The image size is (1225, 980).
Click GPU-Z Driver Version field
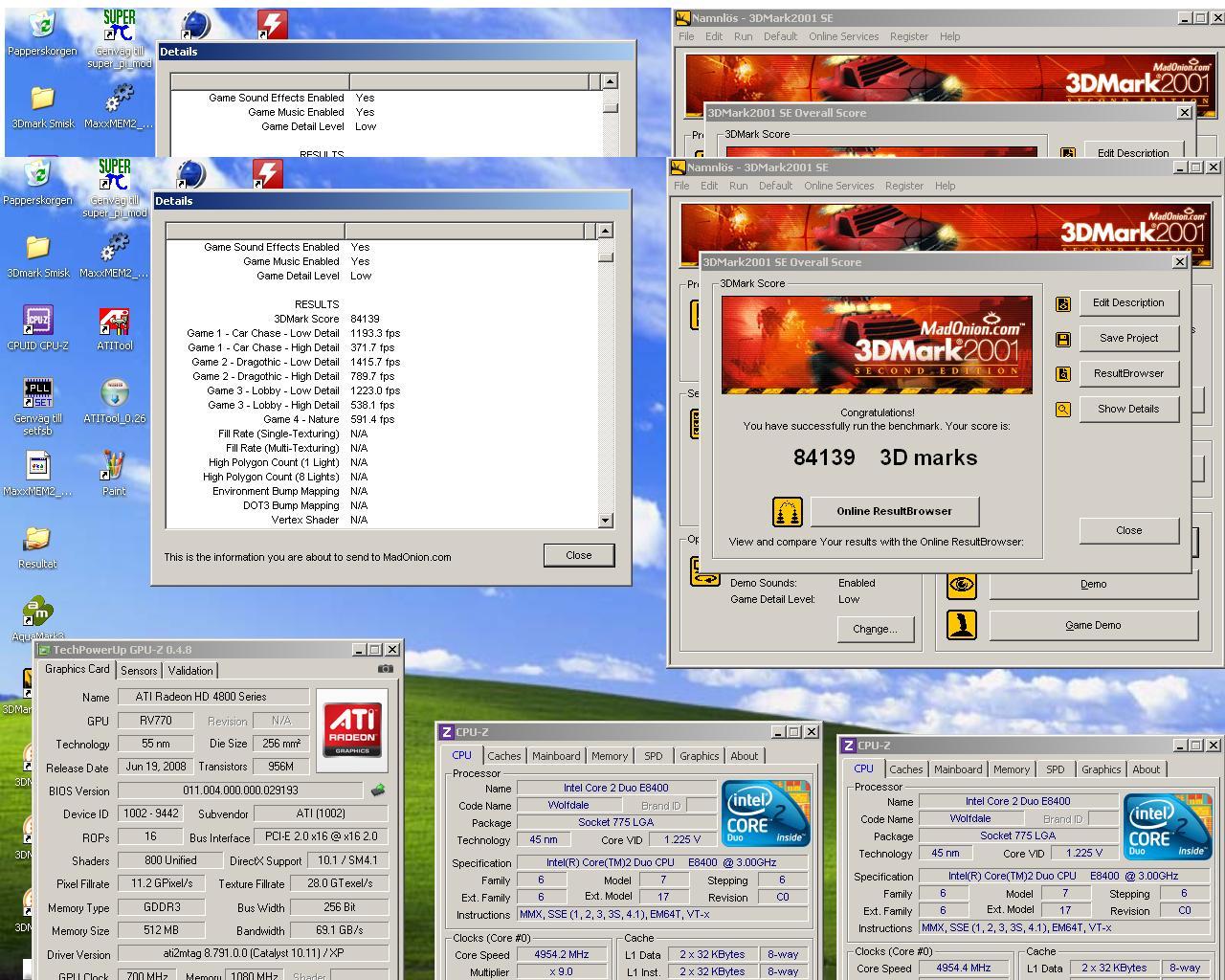pos(253,954)
